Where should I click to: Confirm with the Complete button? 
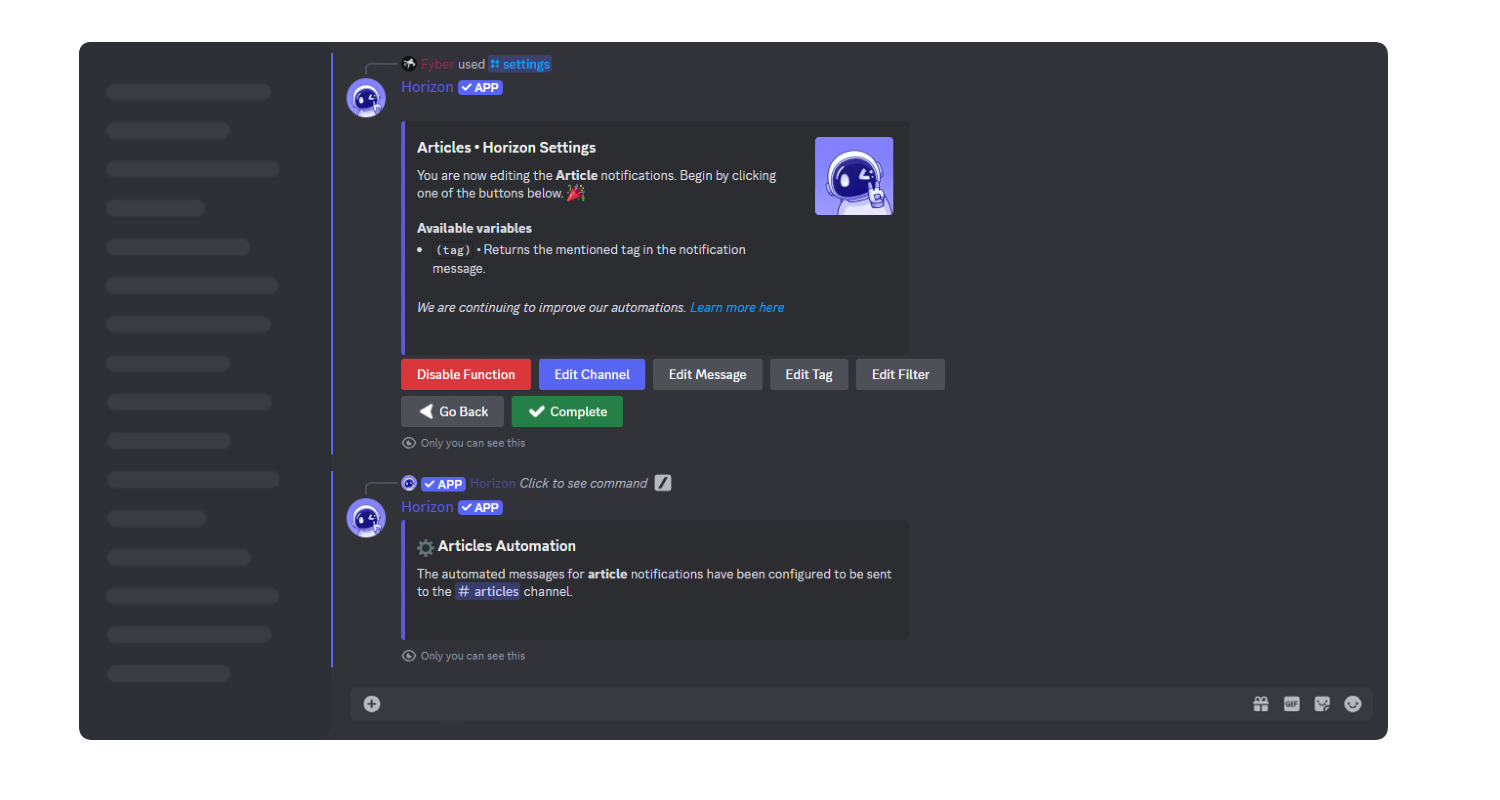pos(567,411)
